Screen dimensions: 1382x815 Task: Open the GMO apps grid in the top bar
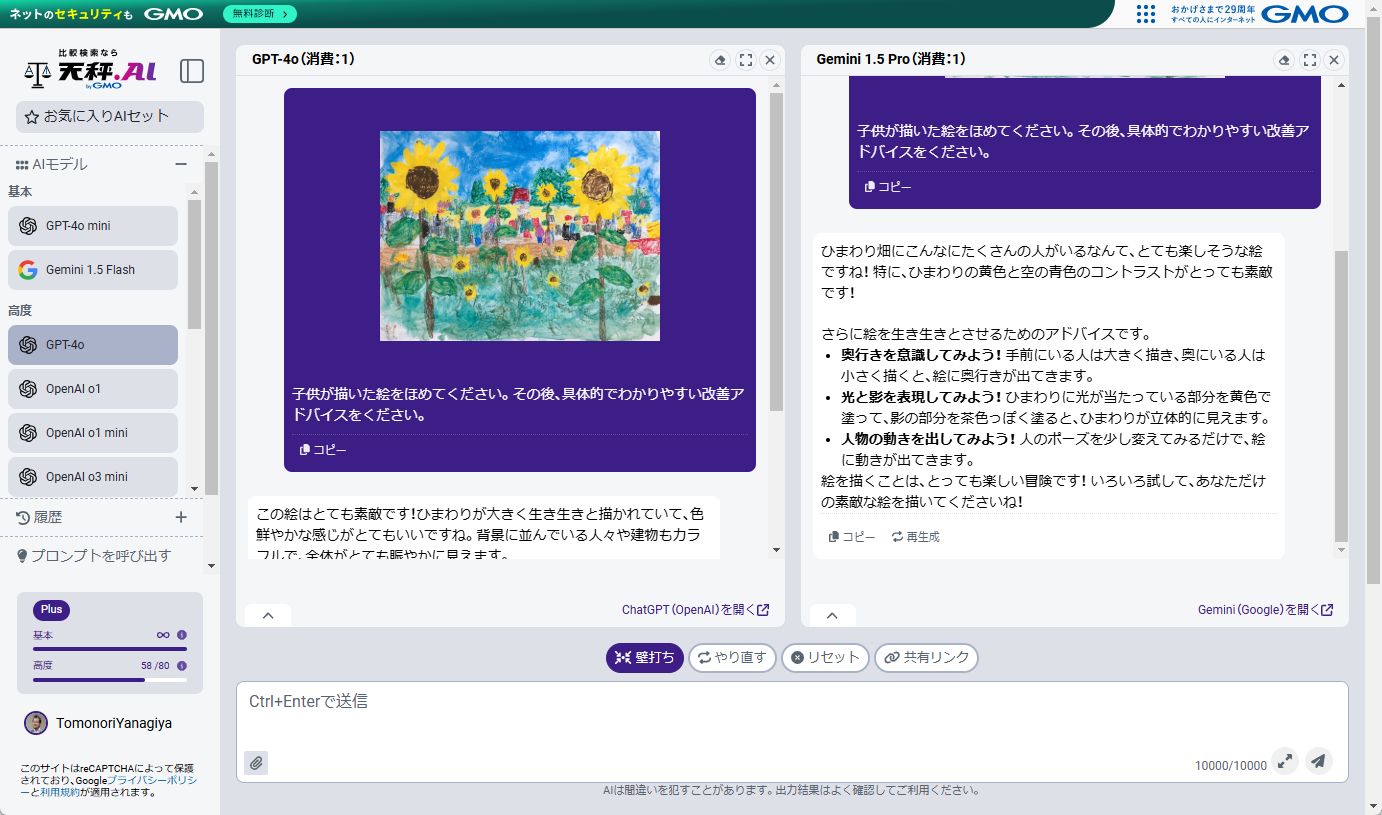(x=1144, y=14)
